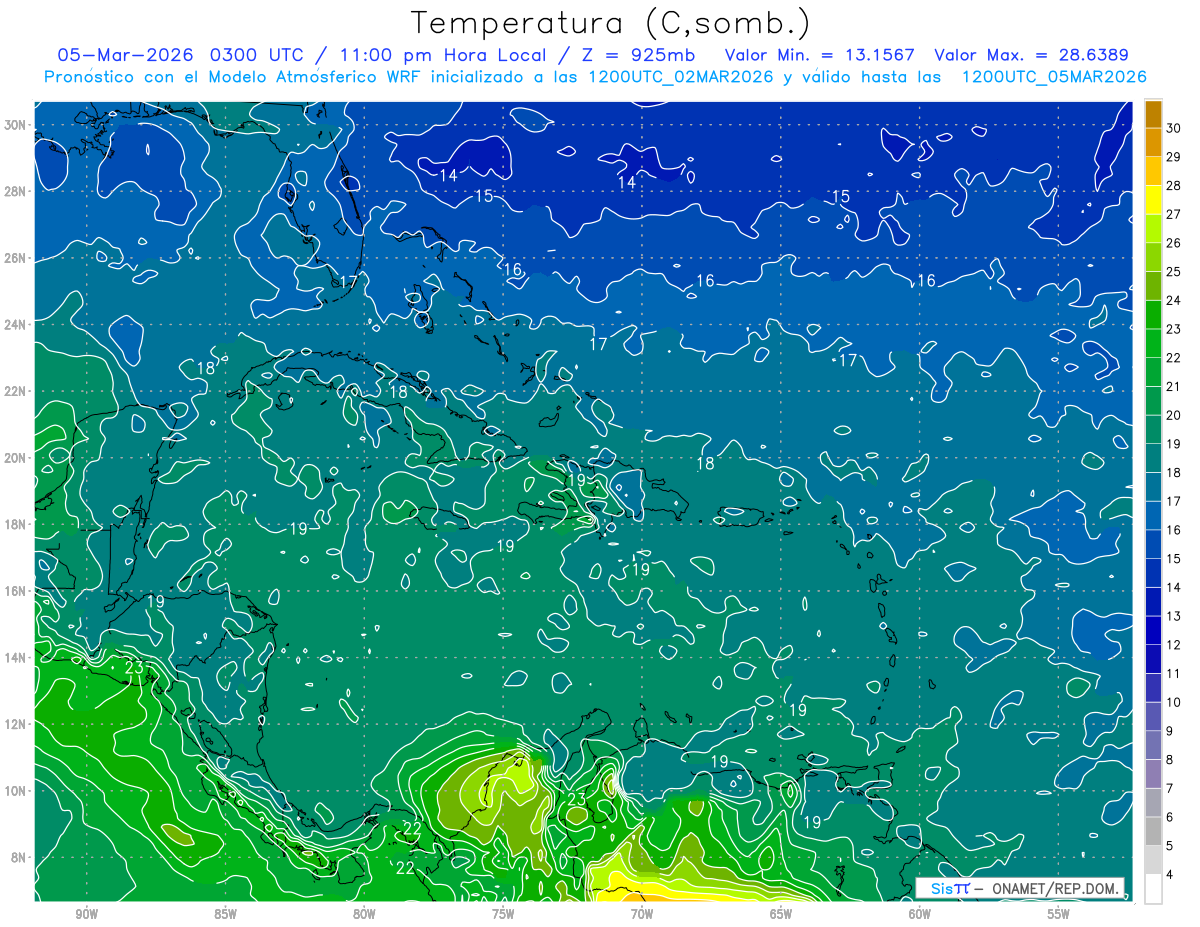Viewport: 1200px width, 927px height.
Task: Click the color bar label "20"
Action: point(1173,415)
